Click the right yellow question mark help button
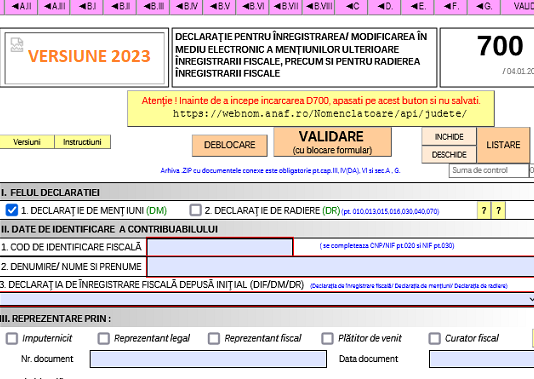 pyautogui.click(x=498, y=210)
